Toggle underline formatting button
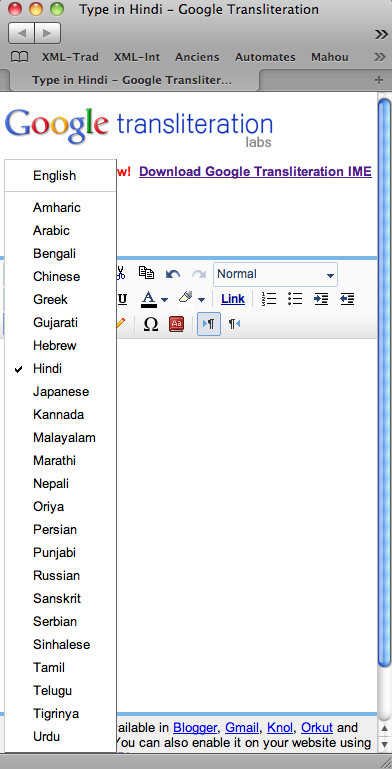 pyautogui.click(x=122, y=299)
